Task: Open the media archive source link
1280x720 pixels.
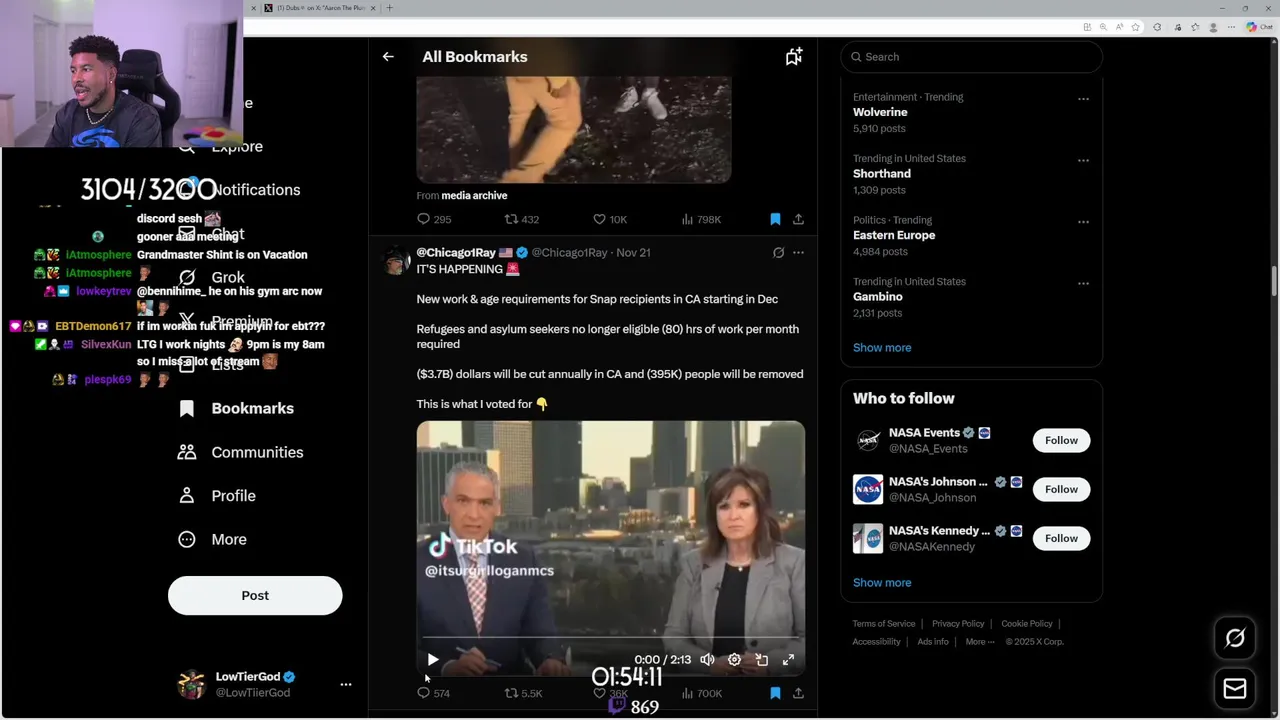Action: [474, 196]
